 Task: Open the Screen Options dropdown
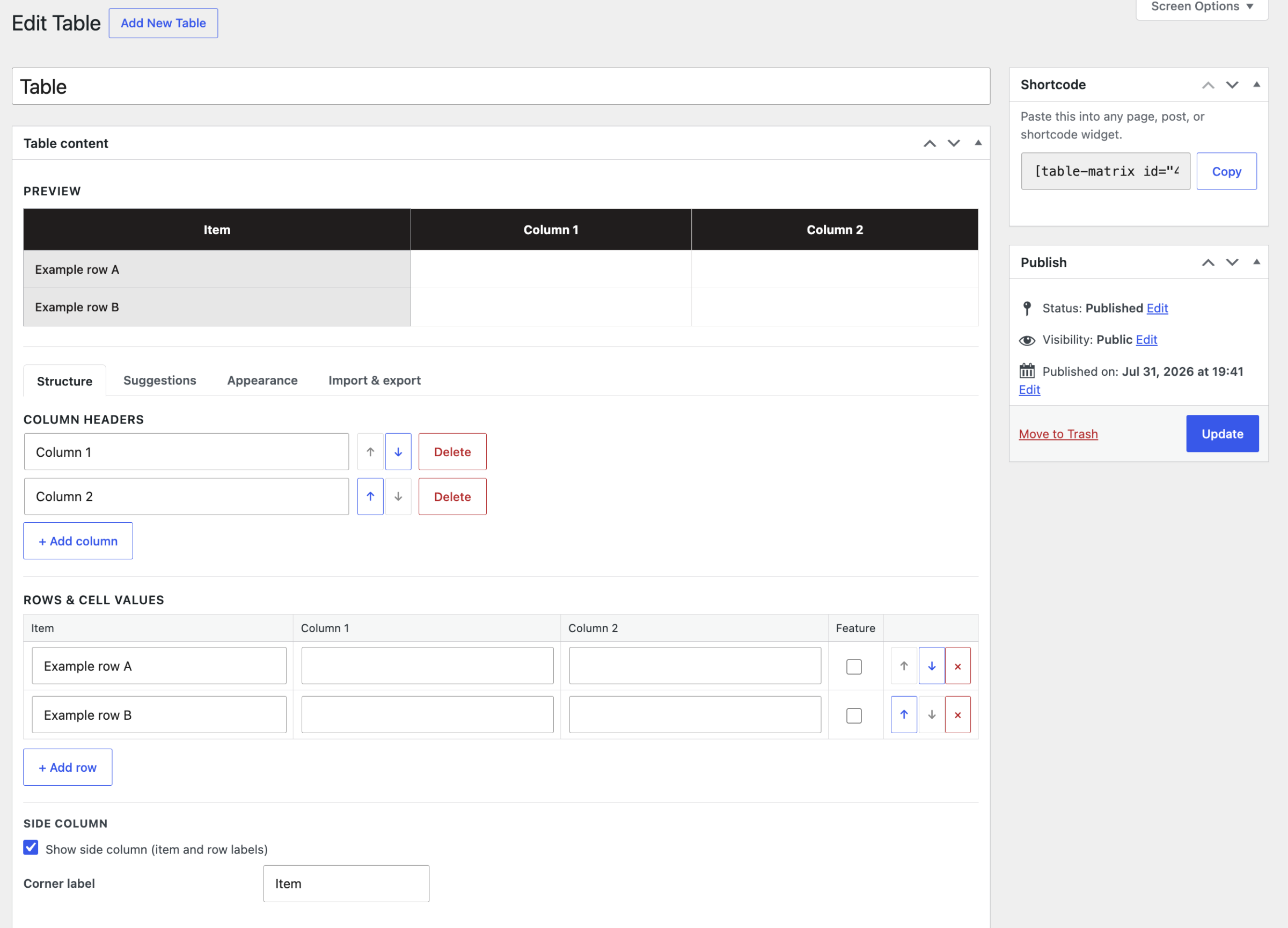click(1202, 7)
